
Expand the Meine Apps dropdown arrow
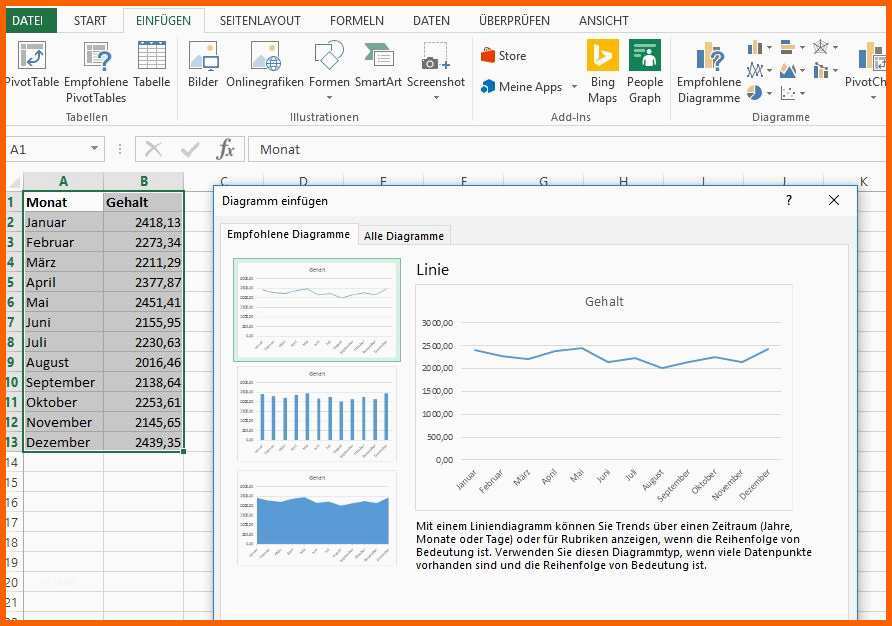[575, 87]
